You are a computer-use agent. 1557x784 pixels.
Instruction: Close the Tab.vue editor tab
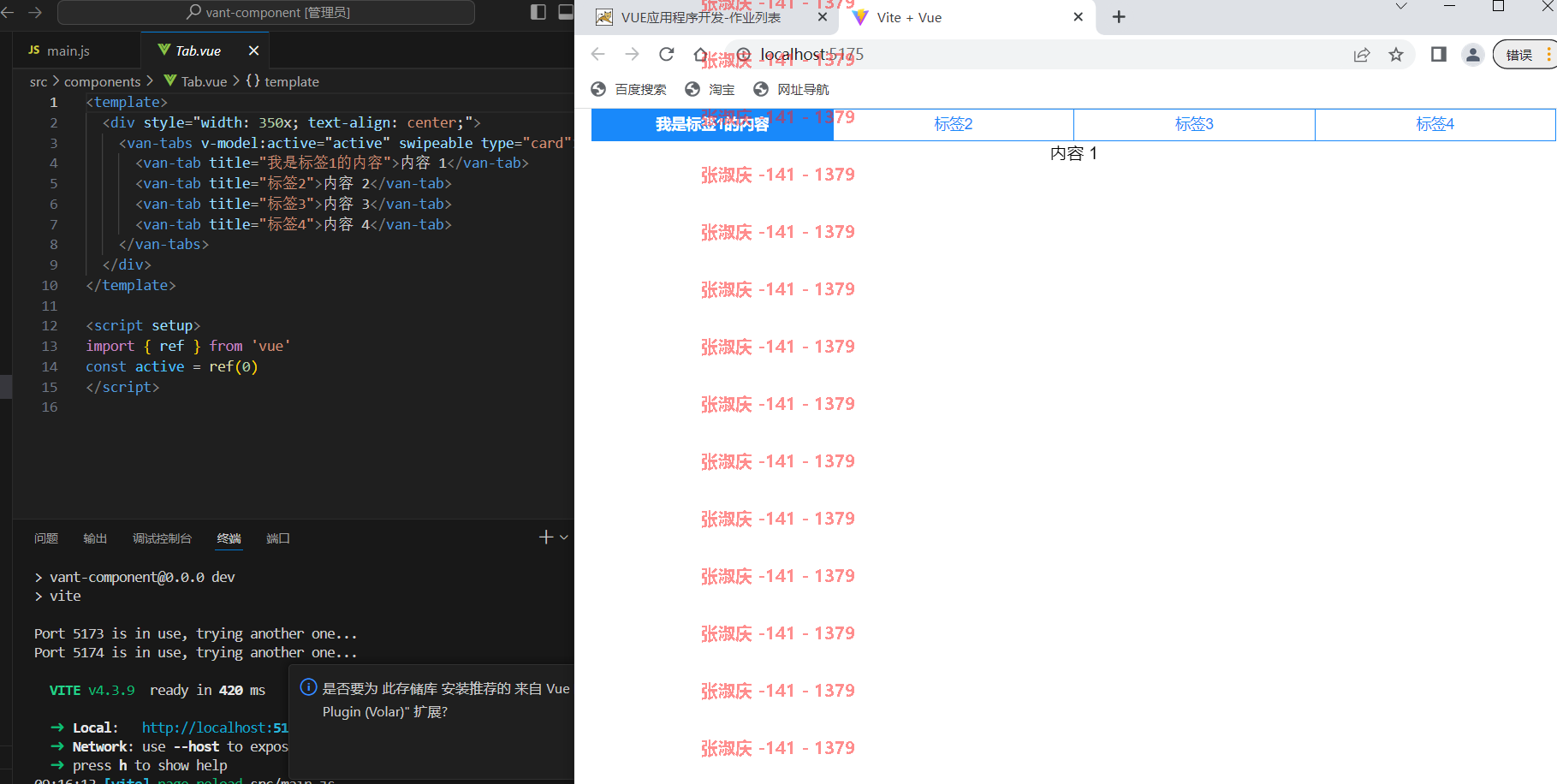253,50
